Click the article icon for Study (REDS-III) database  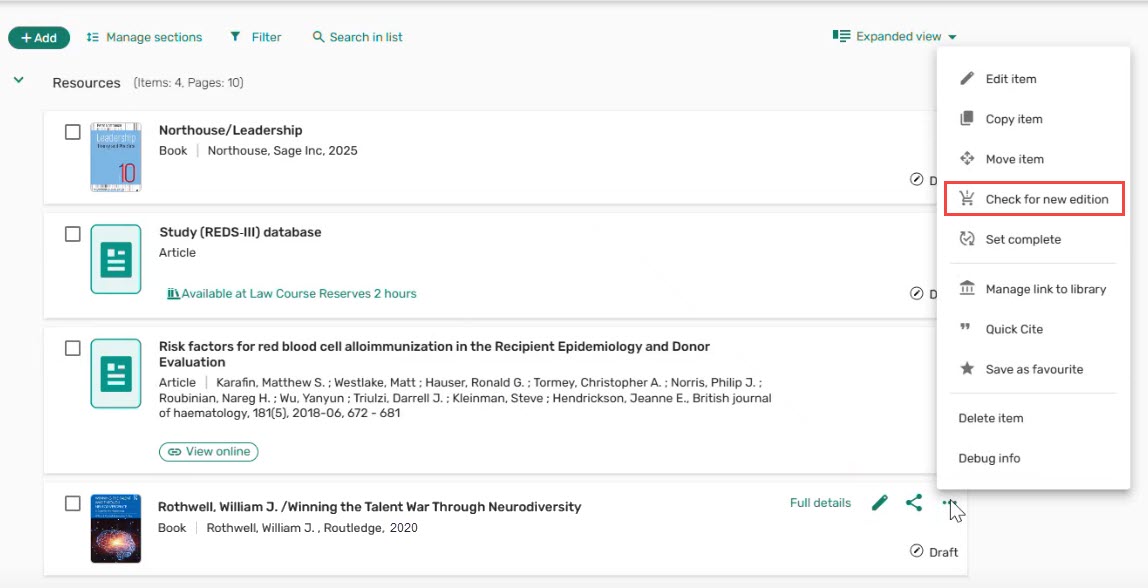point(116,259)
